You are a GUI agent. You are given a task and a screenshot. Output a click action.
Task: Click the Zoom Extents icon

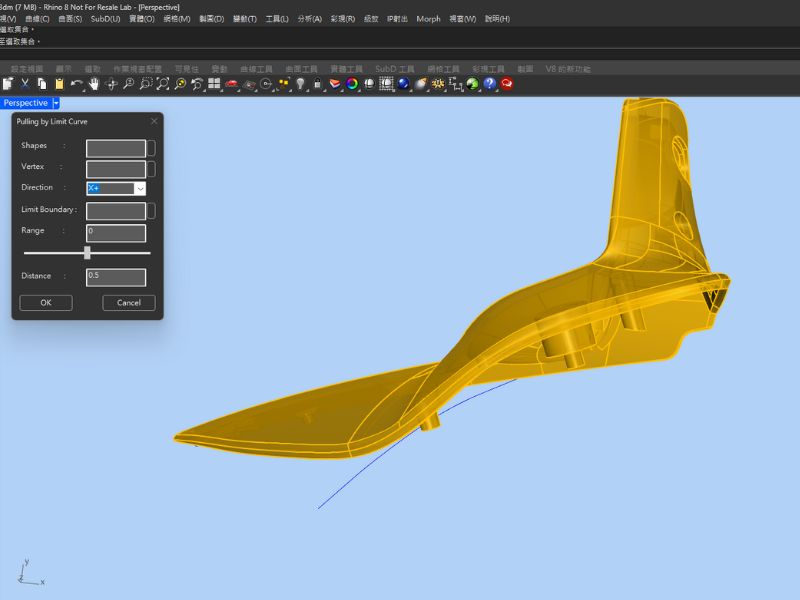tap(162, 84)
